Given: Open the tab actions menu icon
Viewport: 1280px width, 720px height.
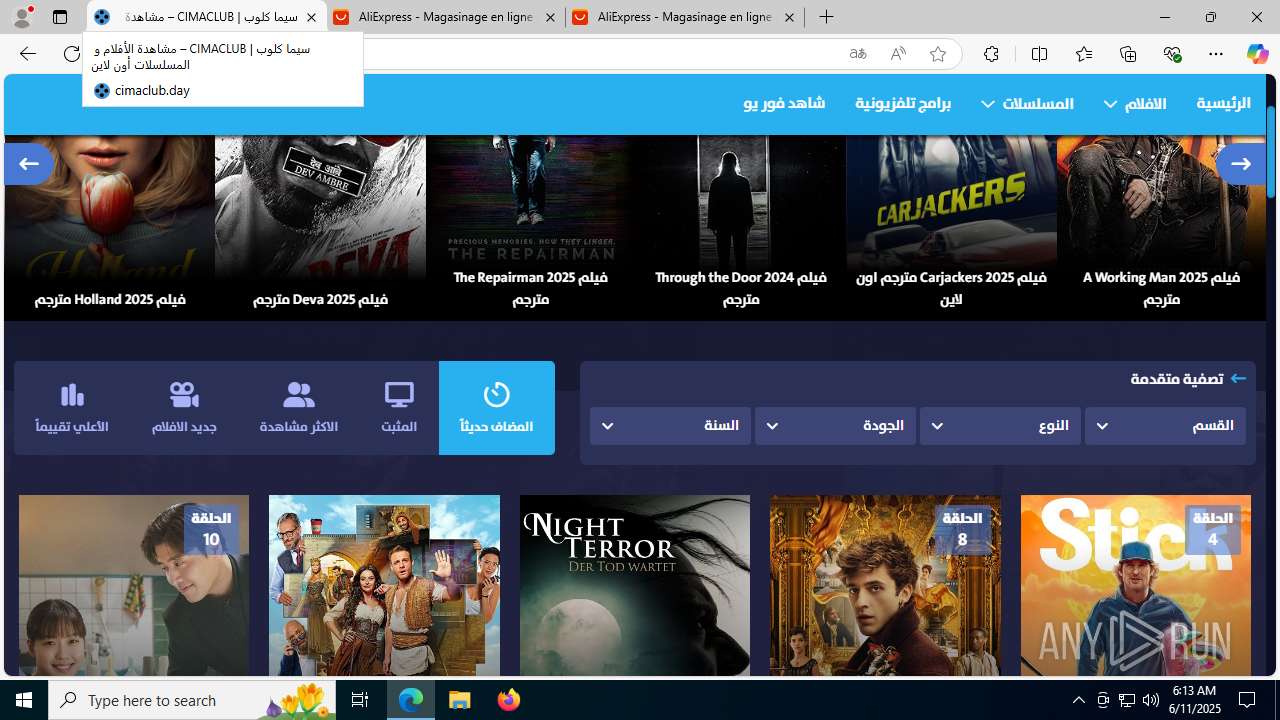Looking at the screenshot, I should tap(60, 17).
